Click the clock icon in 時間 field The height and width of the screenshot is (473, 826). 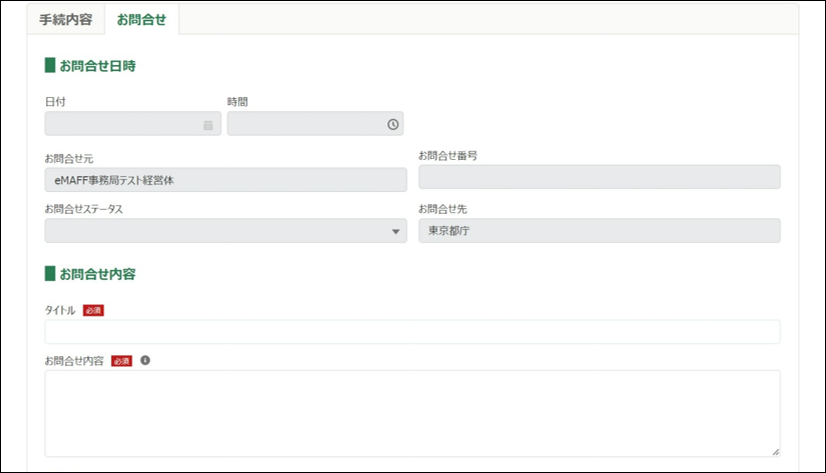pos(393,125)
